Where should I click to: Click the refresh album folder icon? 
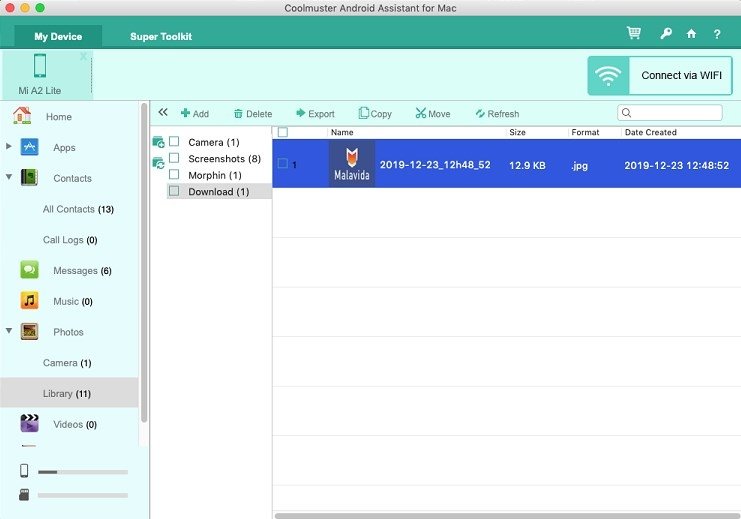[x=158, y=164]
